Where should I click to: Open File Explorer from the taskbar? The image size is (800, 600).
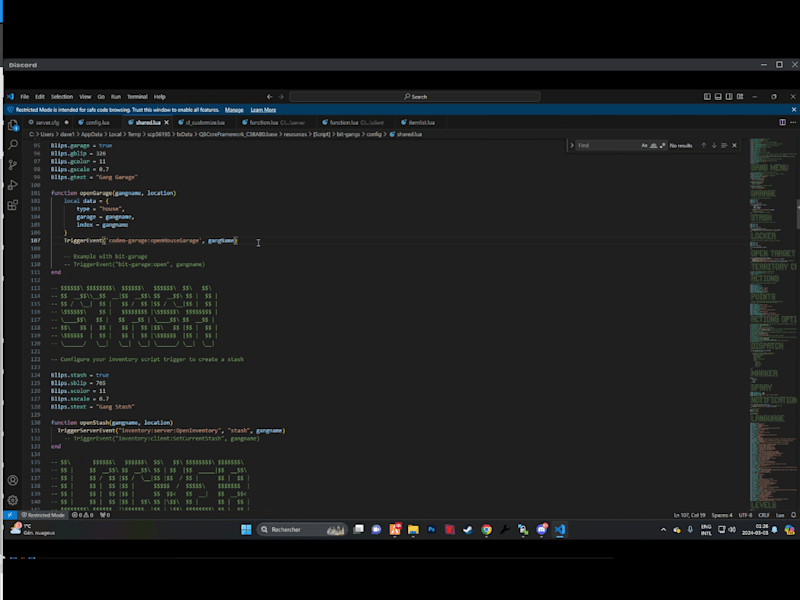coord(413,530)
